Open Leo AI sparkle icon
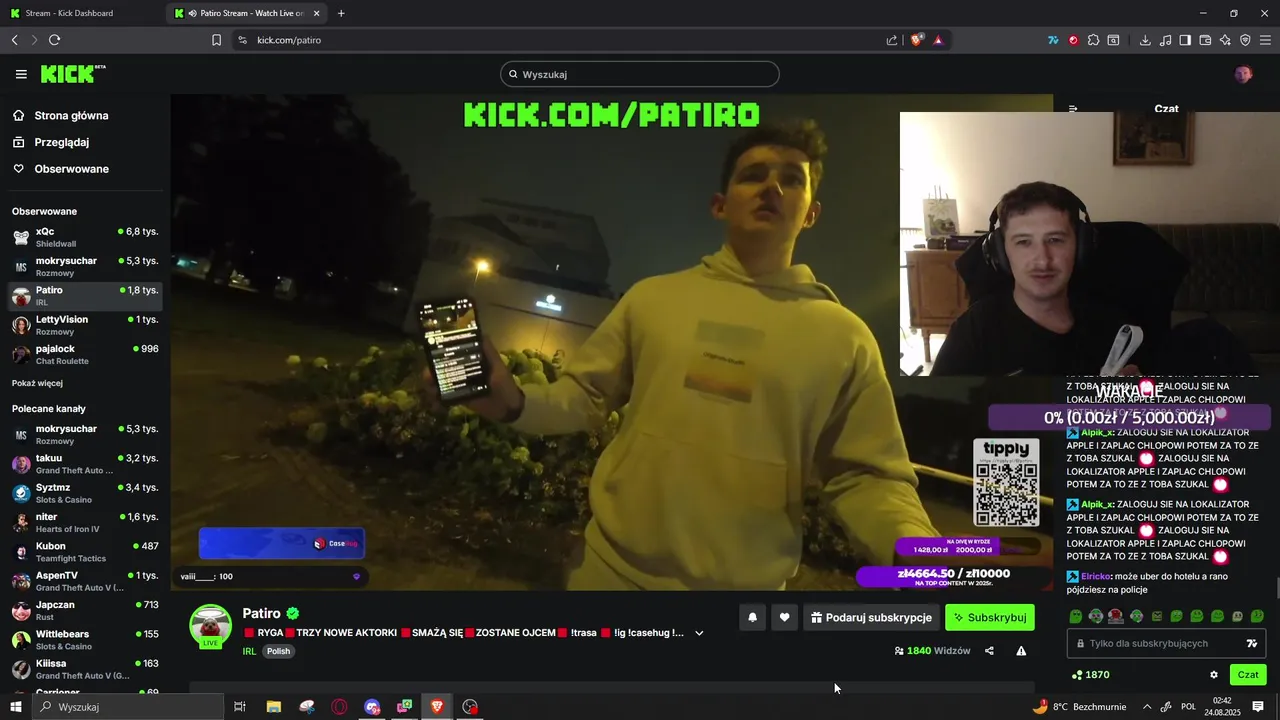1280x720 pixels. coord(1225,40)
